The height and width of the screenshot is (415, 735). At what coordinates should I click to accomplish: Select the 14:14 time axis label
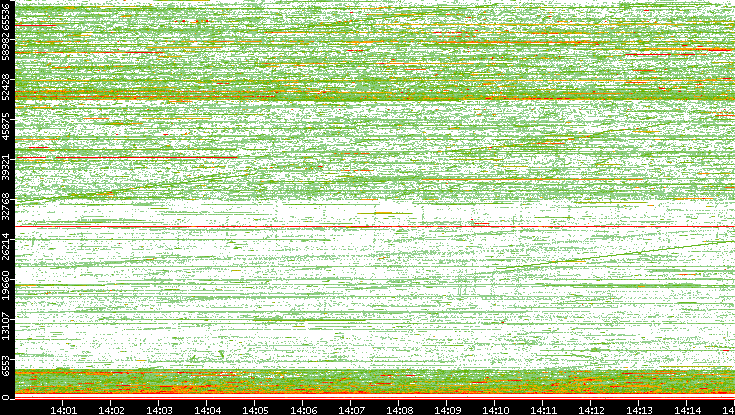[686, 411]
